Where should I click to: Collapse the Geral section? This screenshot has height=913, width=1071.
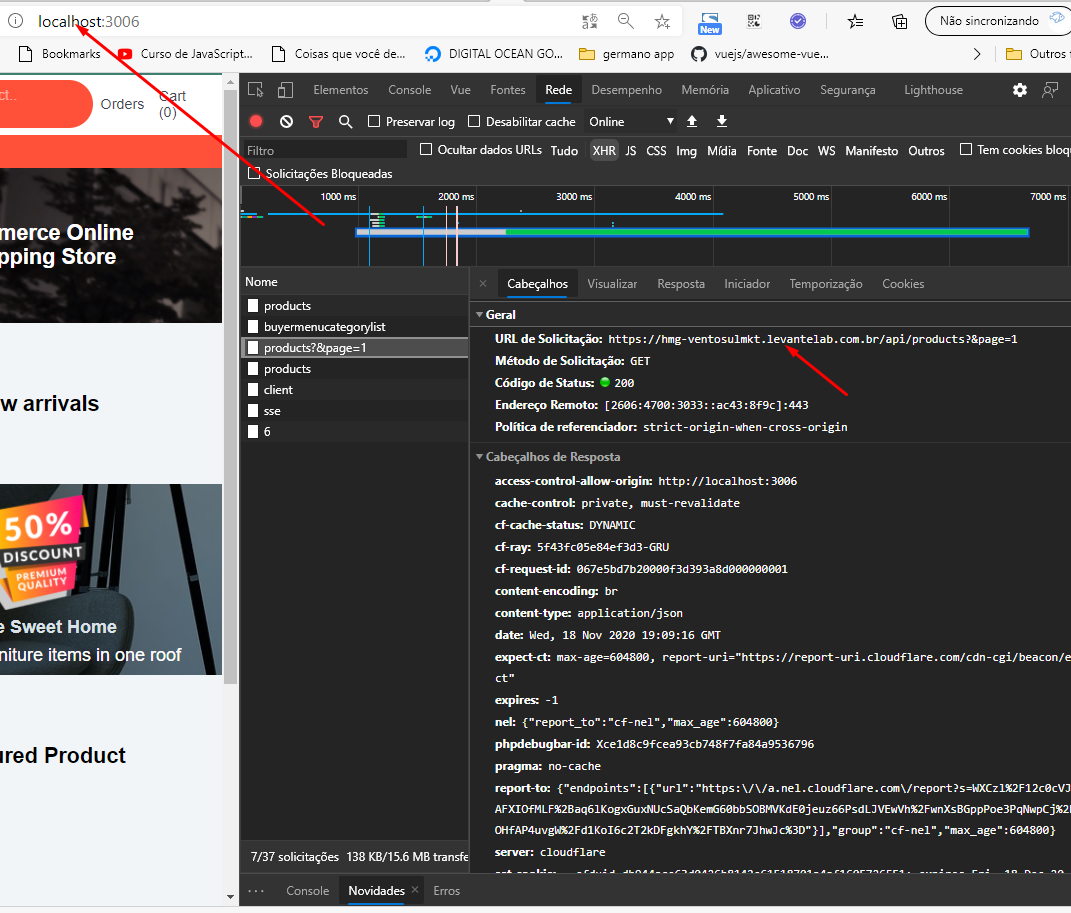tap(480, 313)
